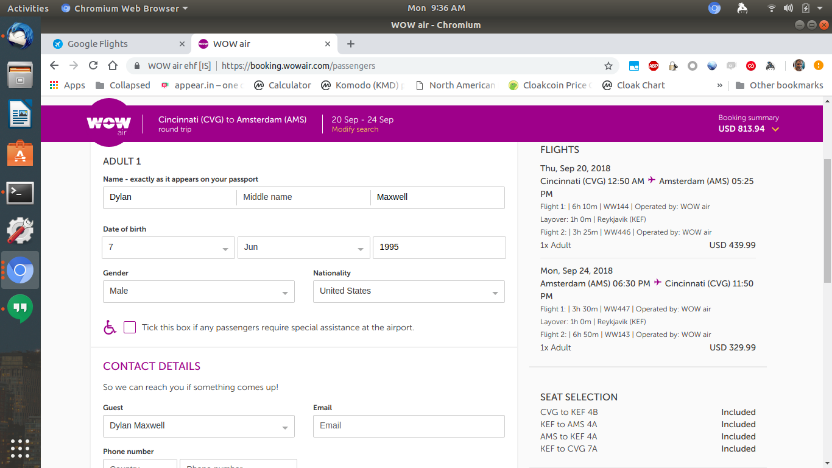Click the Email input field
Viewport: 832px width, 468px height.
click(409, 426)
